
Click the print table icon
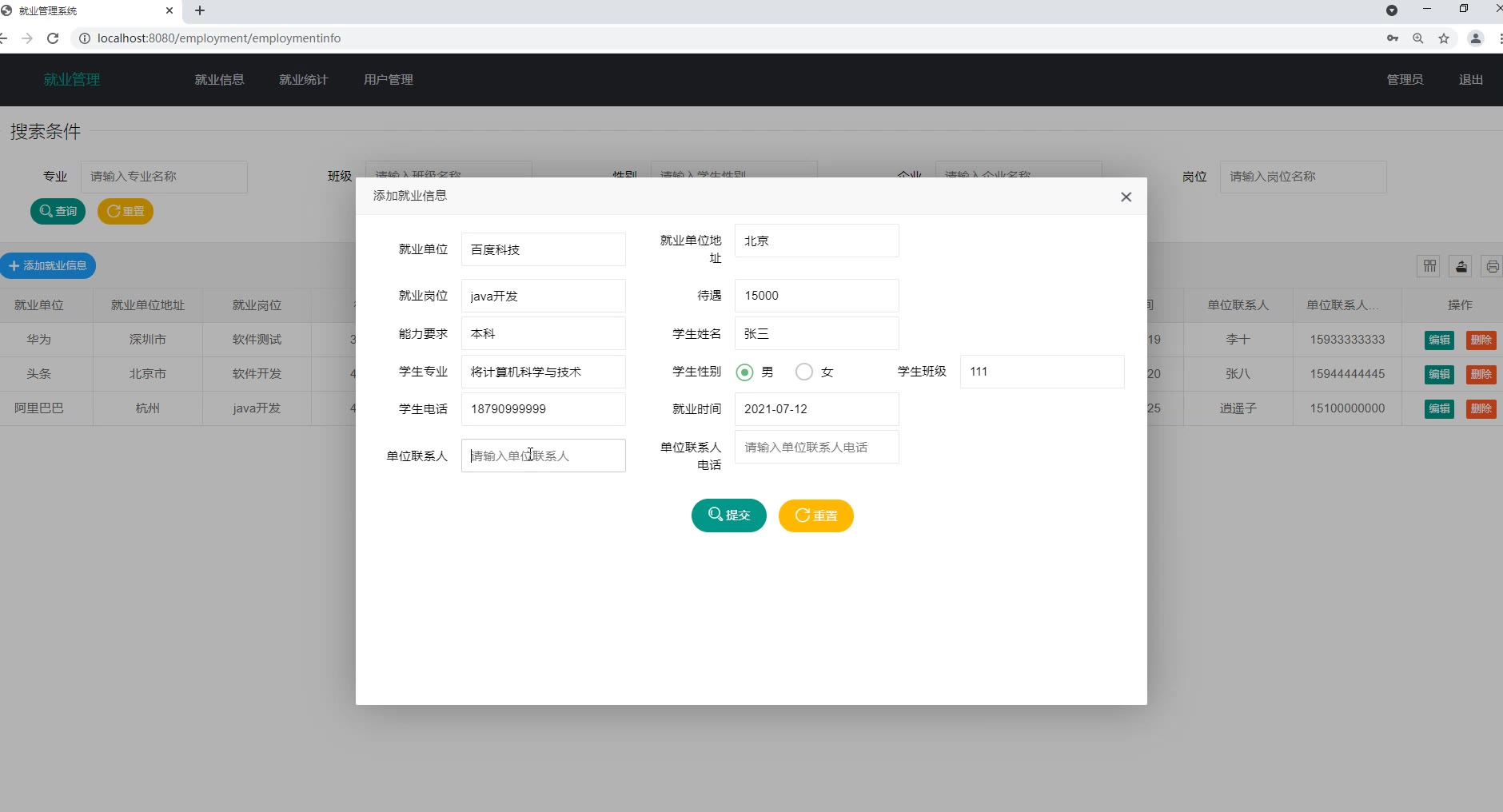point(1492,266)
